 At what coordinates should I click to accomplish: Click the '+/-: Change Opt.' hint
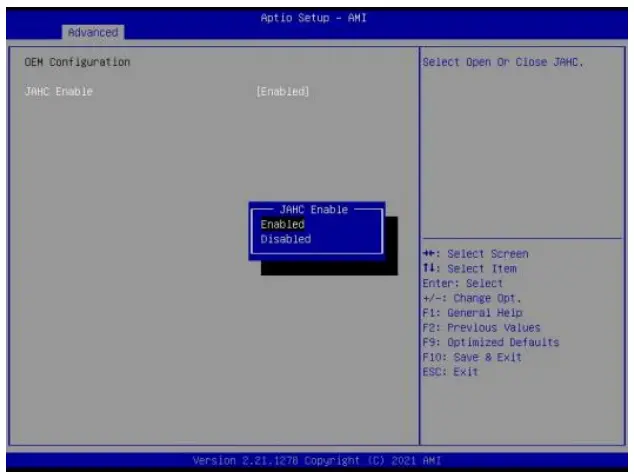click(472, 298)
